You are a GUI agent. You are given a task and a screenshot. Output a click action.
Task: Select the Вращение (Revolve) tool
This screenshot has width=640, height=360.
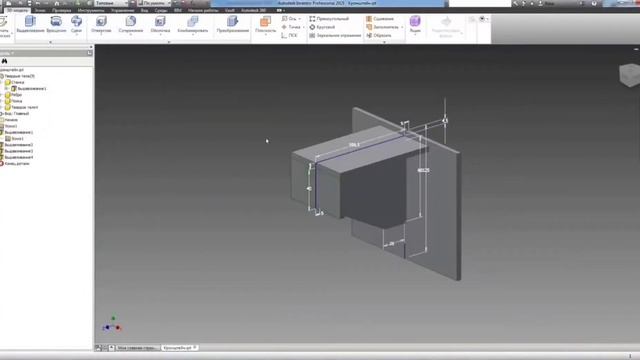click(x=56, y=24)
